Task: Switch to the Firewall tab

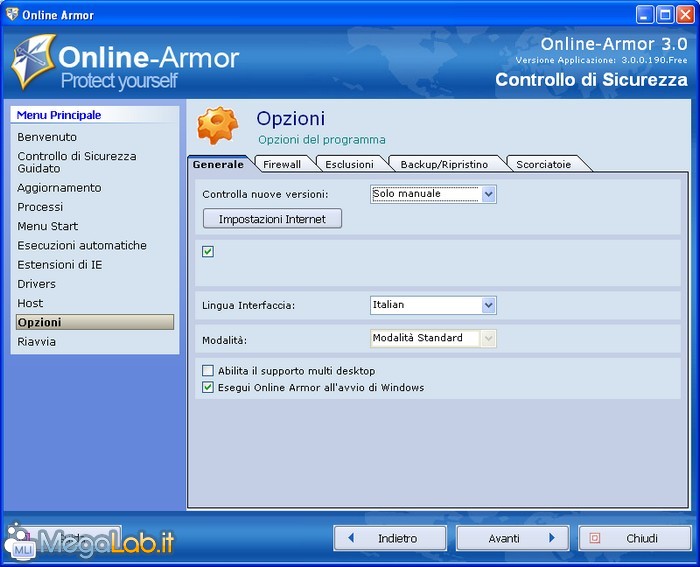Action: [282, 164]
